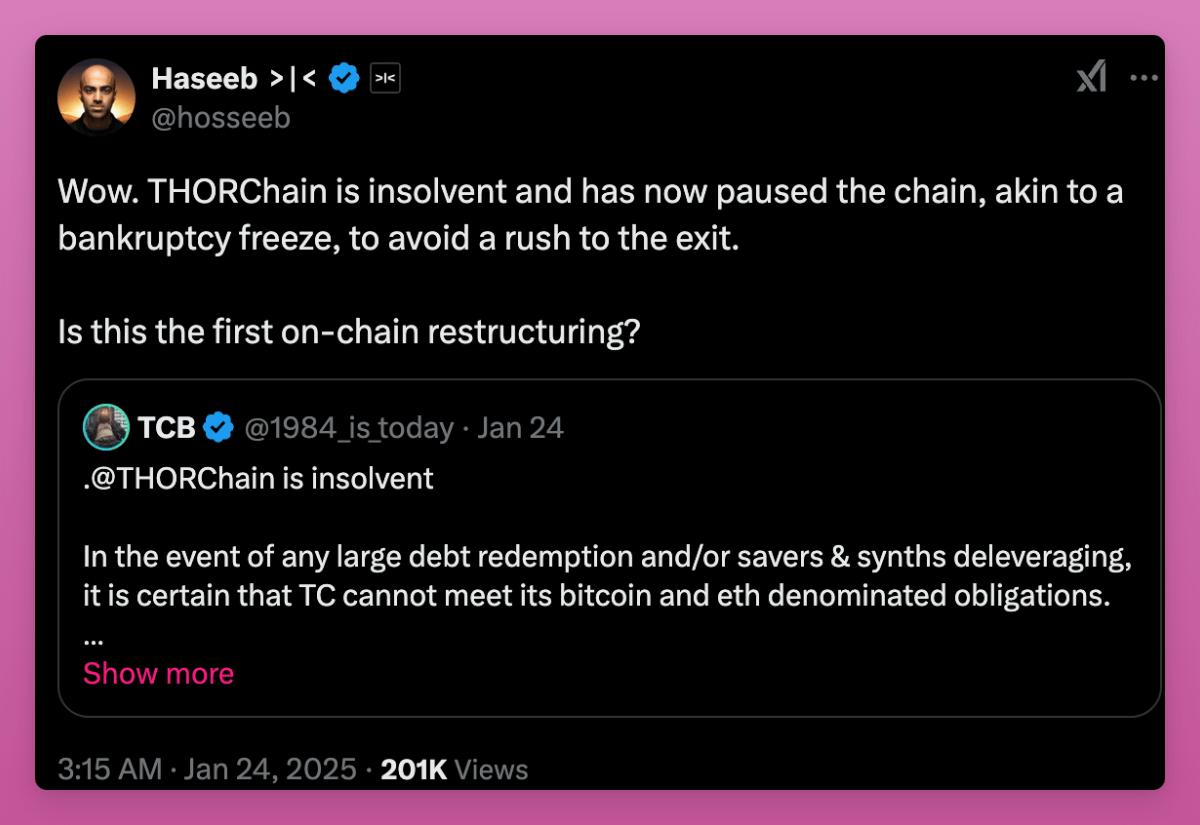Open the tweet's three-dot more menu

(1143, 77)
